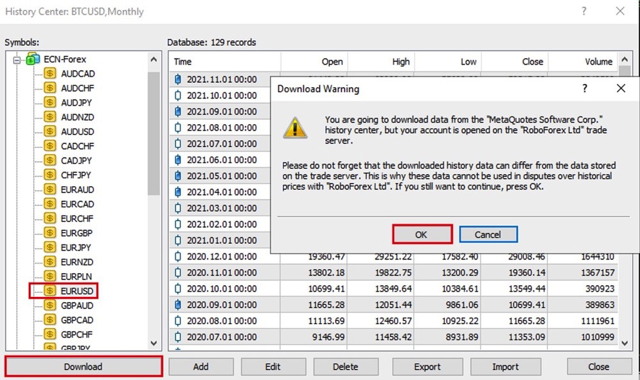Viewport: 640px width, 380px height.
Task: Click the symbols list scrollbar thumb
Action: 153,134
